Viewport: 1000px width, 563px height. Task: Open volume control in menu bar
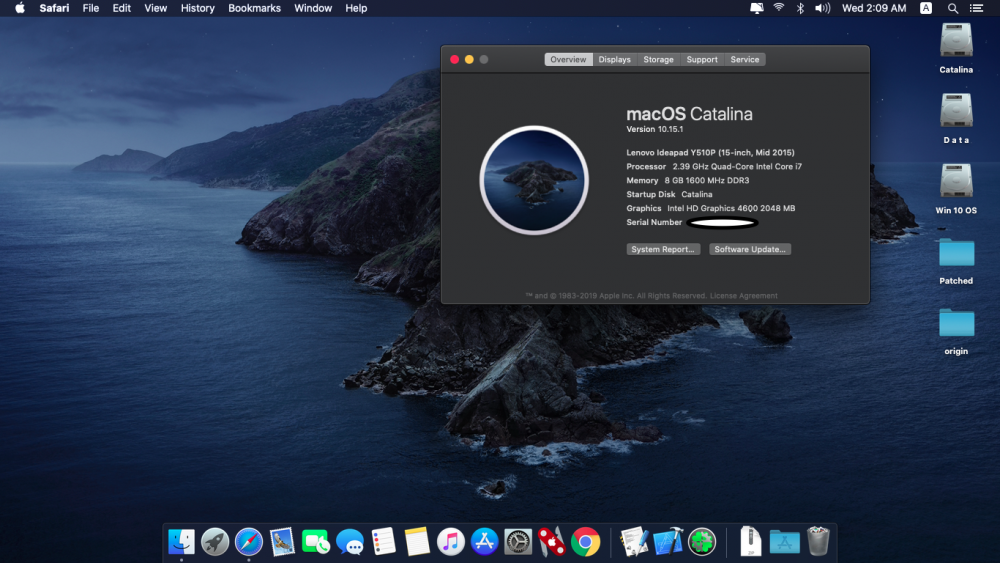pos(823,8)
